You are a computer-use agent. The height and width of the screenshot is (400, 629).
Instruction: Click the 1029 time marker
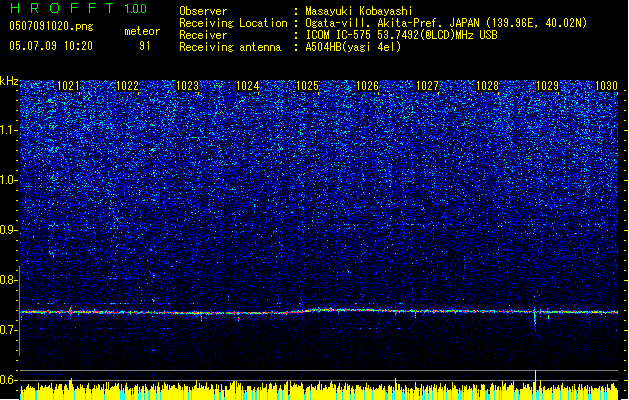(x=547, y=86)
